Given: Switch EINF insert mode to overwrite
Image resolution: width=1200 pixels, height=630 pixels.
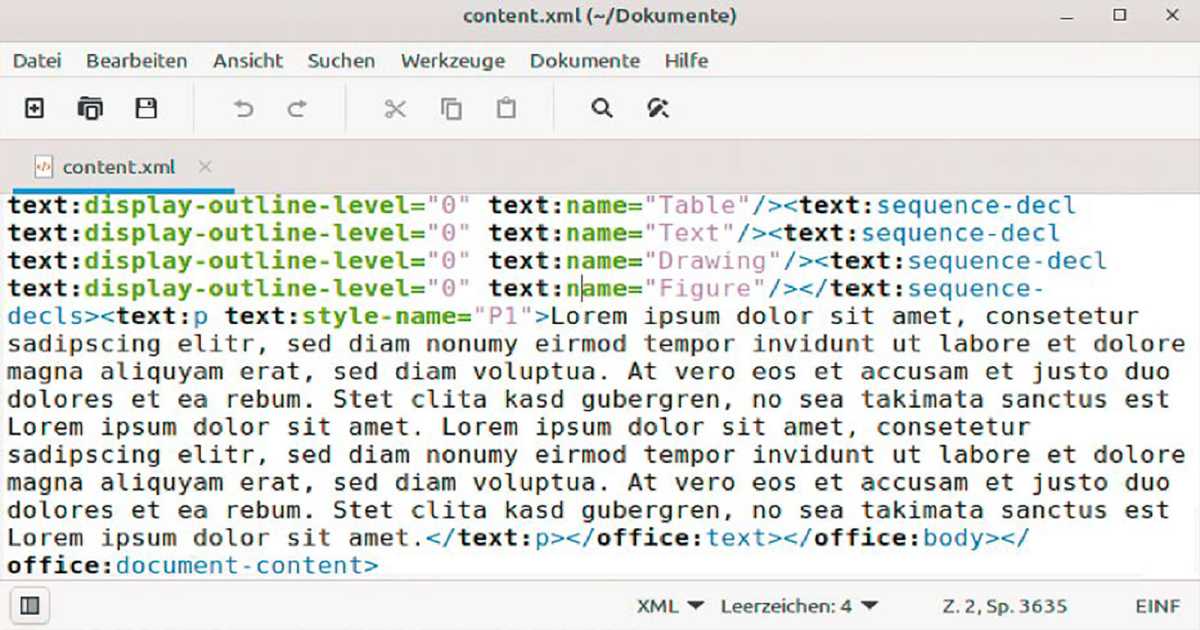Looking at the screenshot, I should [x=1156, y=606].
